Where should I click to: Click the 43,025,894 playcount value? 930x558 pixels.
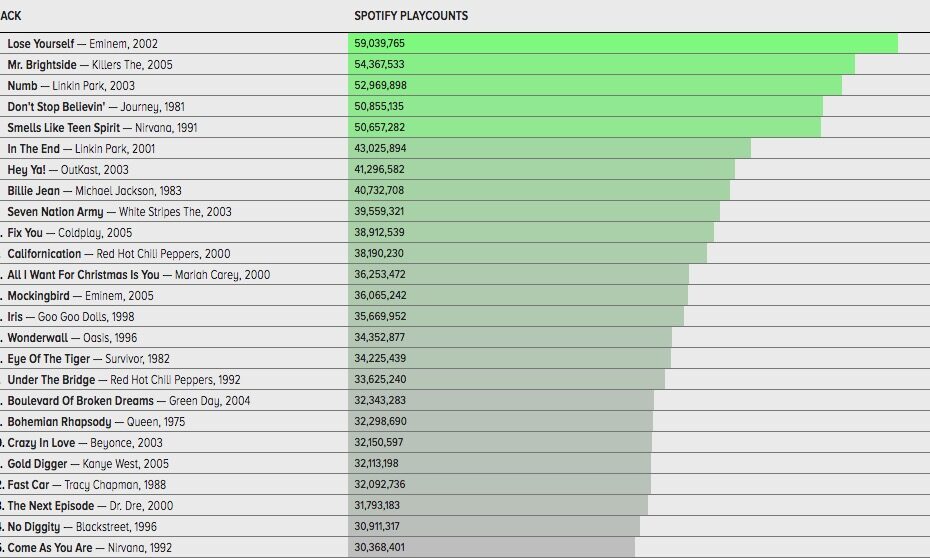click(380, 148)
